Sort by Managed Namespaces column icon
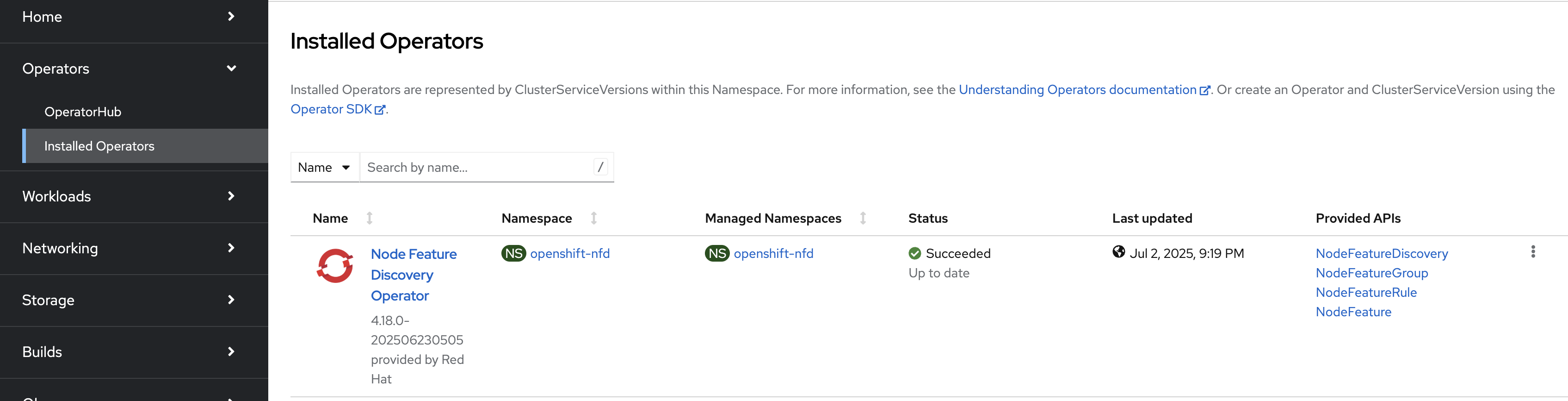This screenshot has height=401, width=1568. (x=863, y=218)
